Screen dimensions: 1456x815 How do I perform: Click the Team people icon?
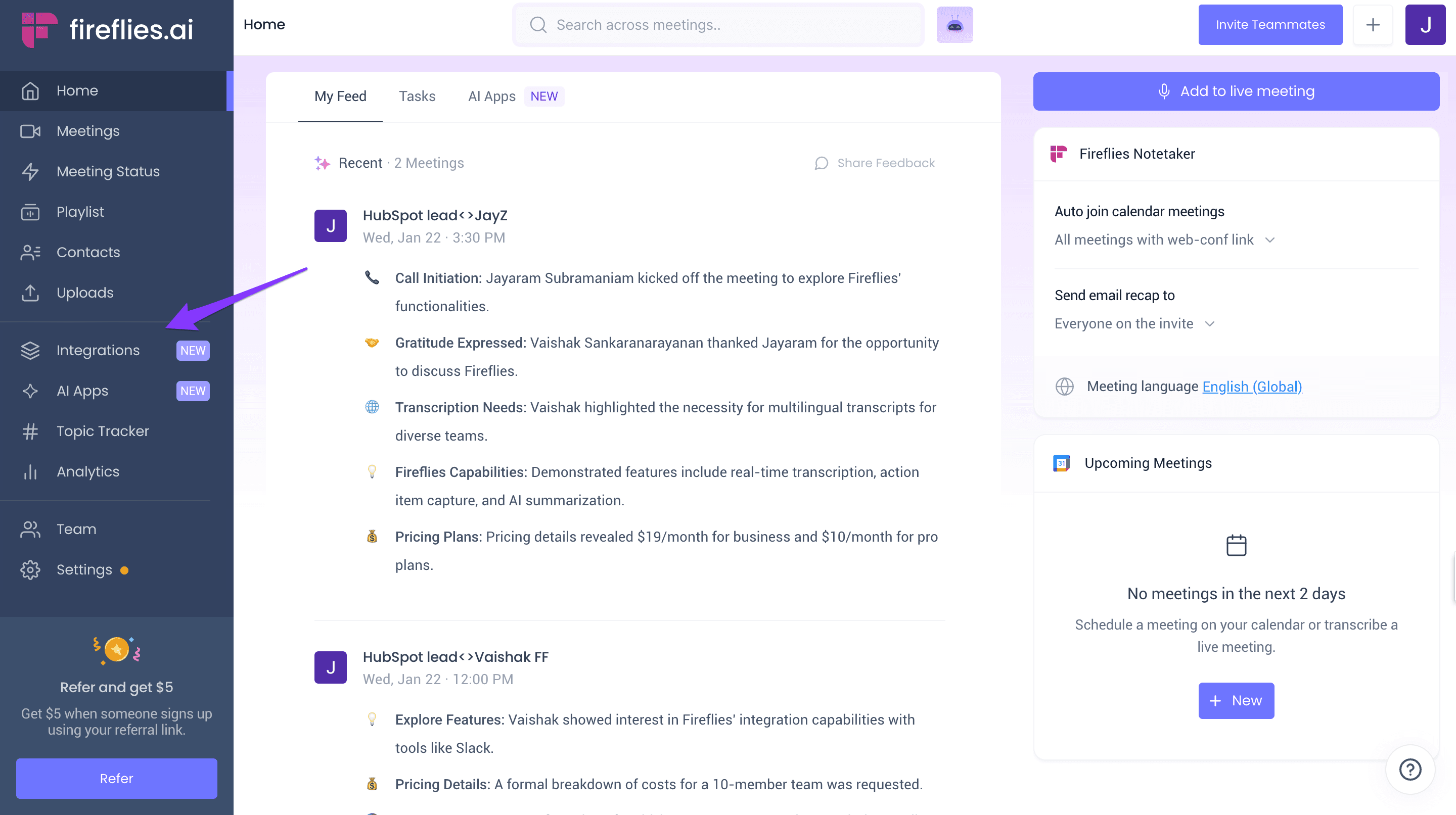(30, 529)
